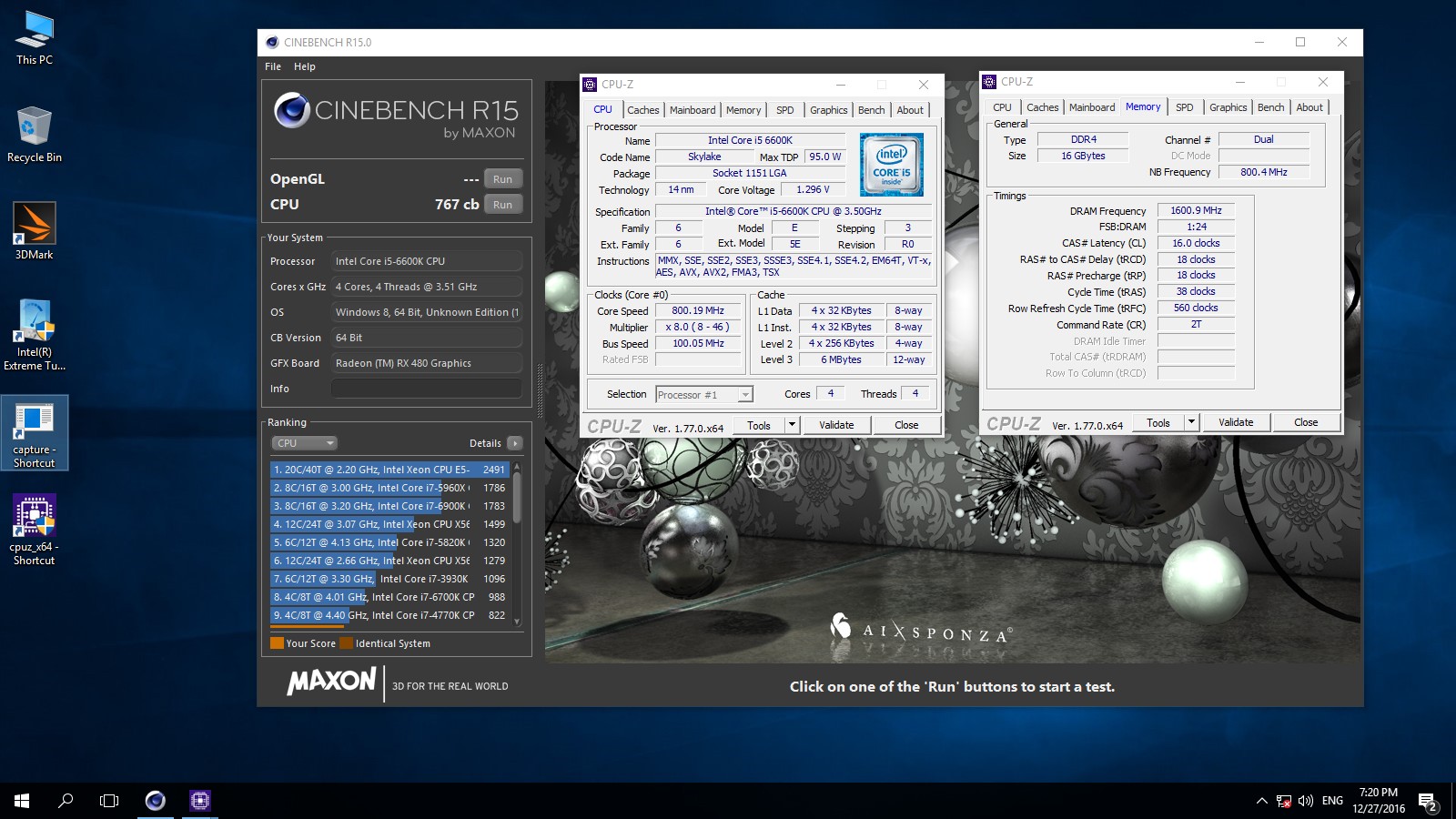This screenshot has height=819, width=1456.
Task: Open Action Center notifications icon
Action: tap(1428, 802)
